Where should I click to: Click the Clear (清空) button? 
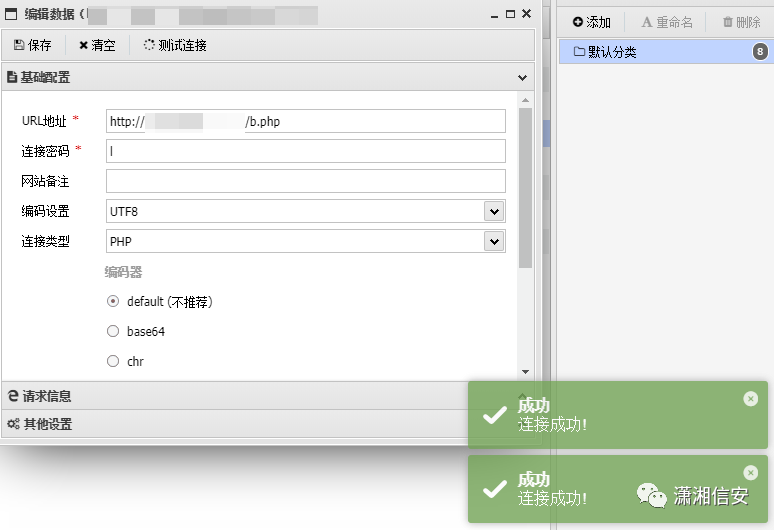(x=97, y=45)
